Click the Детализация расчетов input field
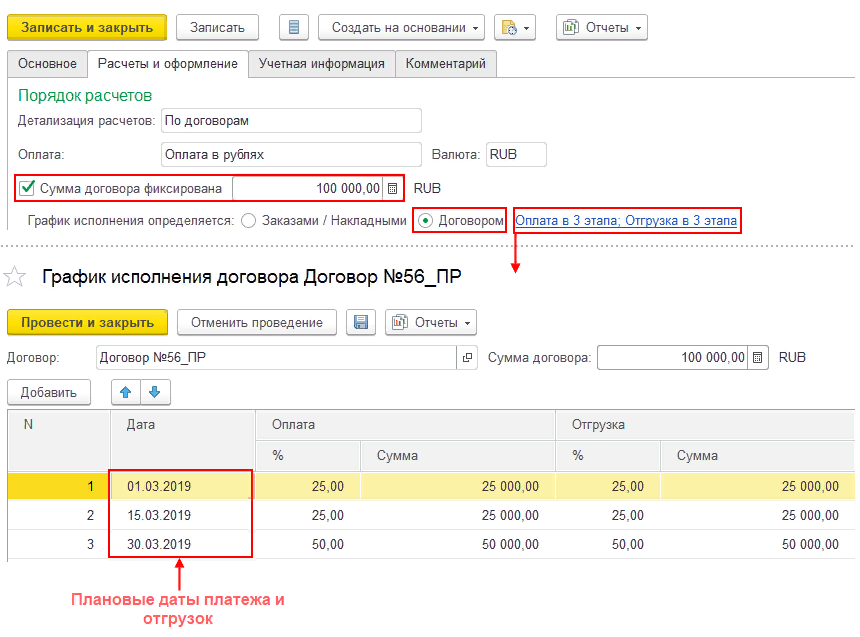 (290, 121)
